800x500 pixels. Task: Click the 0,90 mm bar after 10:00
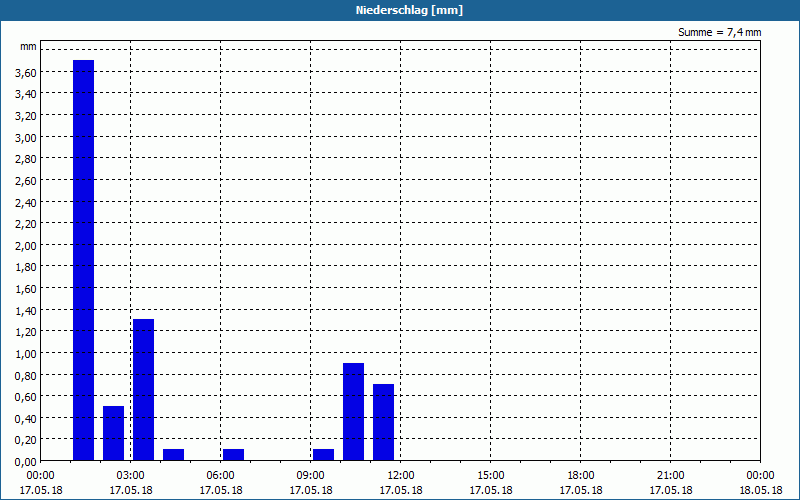click(x=354, y=412)
